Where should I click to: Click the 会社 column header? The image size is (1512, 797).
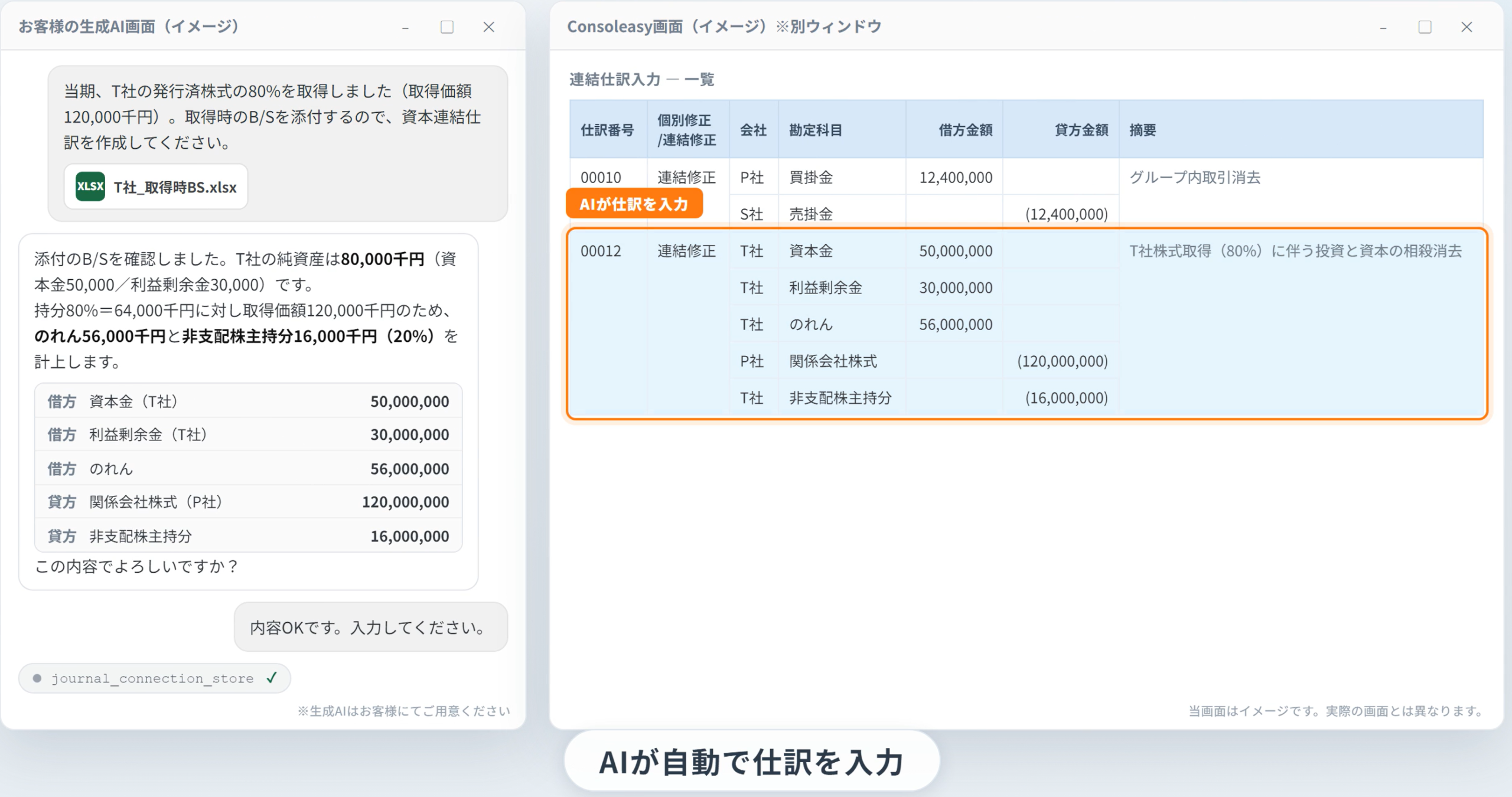754,130
